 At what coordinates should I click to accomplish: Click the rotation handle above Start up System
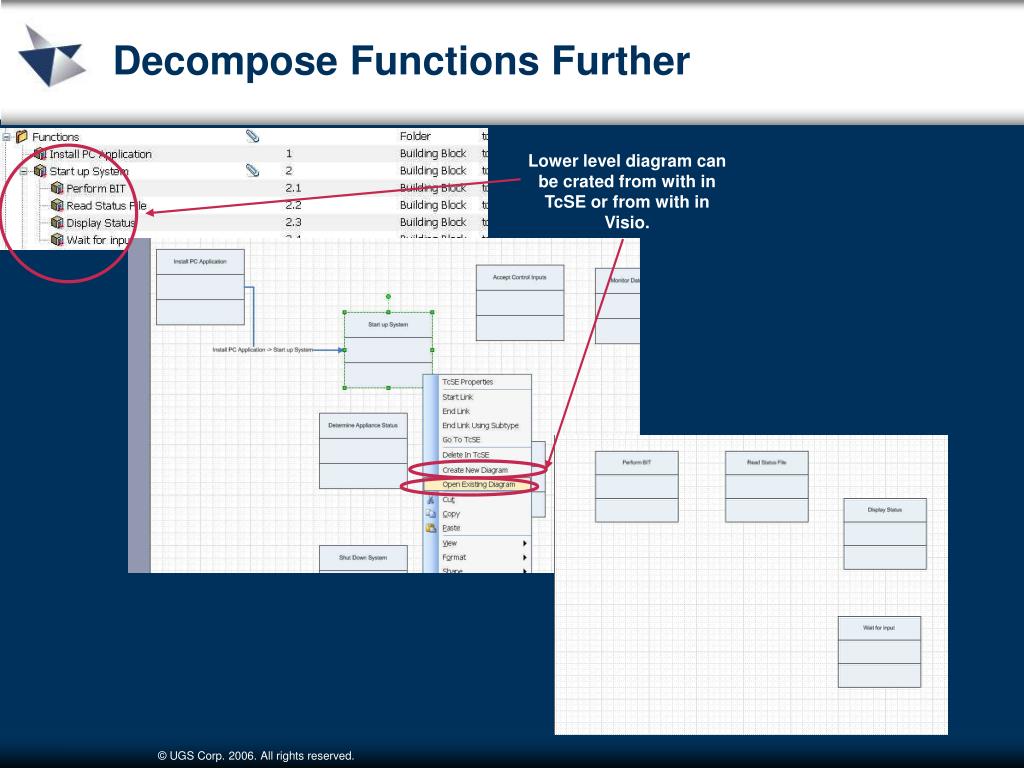(389, 296)
